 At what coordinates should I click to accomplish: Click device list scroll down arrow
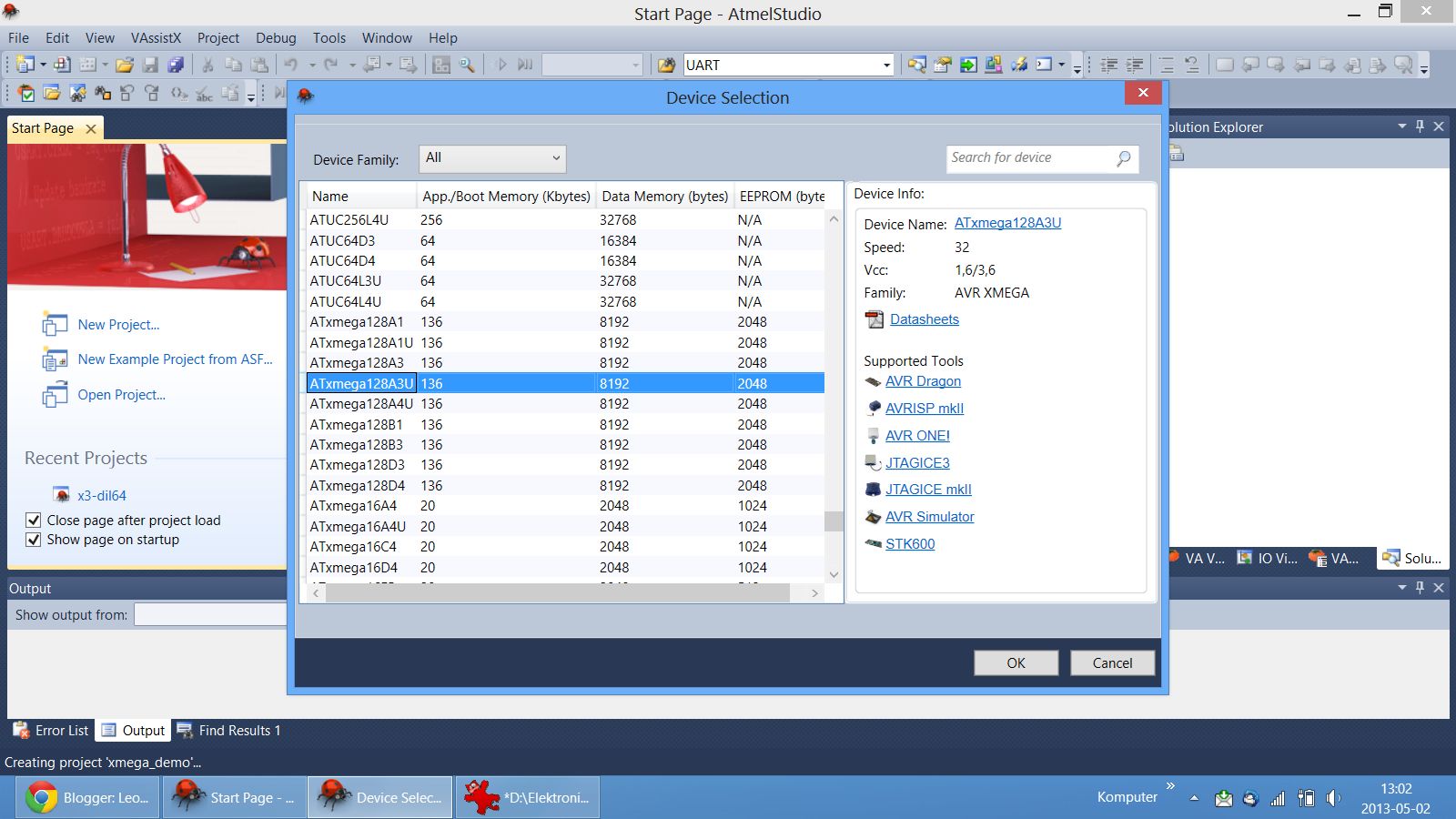[834, 574]
